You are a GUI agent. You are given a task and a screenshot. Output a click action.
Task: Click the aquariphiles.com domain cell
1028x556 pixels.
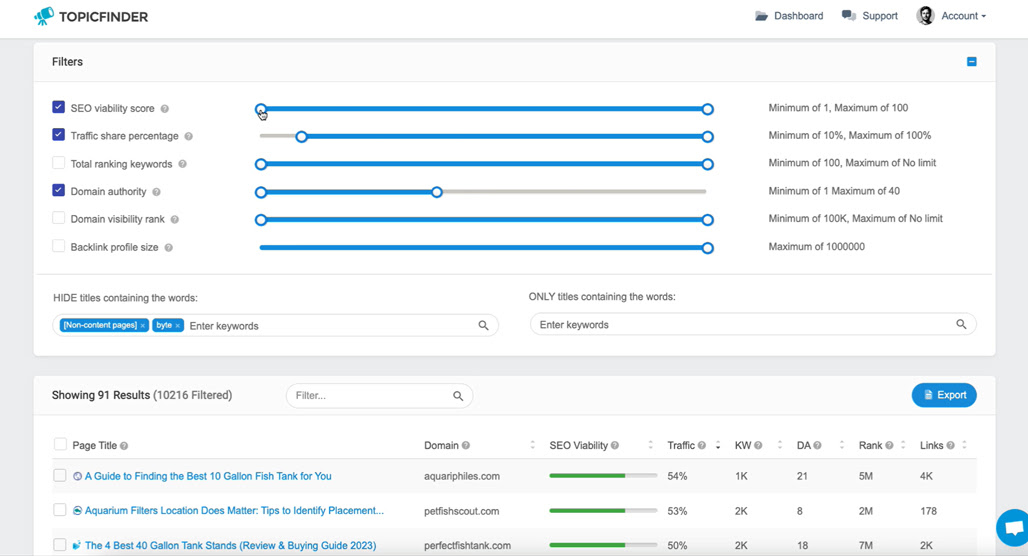[462, 477]
